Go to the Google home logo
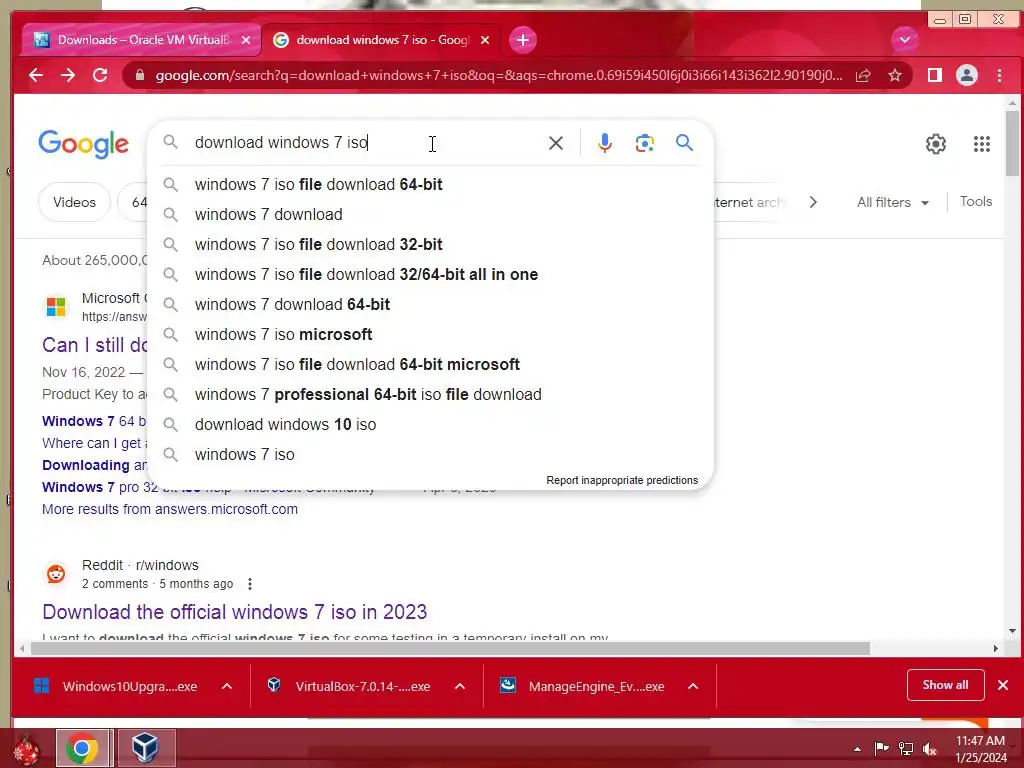This screenshot has height=768, width=1024. [x=84, y=144]
